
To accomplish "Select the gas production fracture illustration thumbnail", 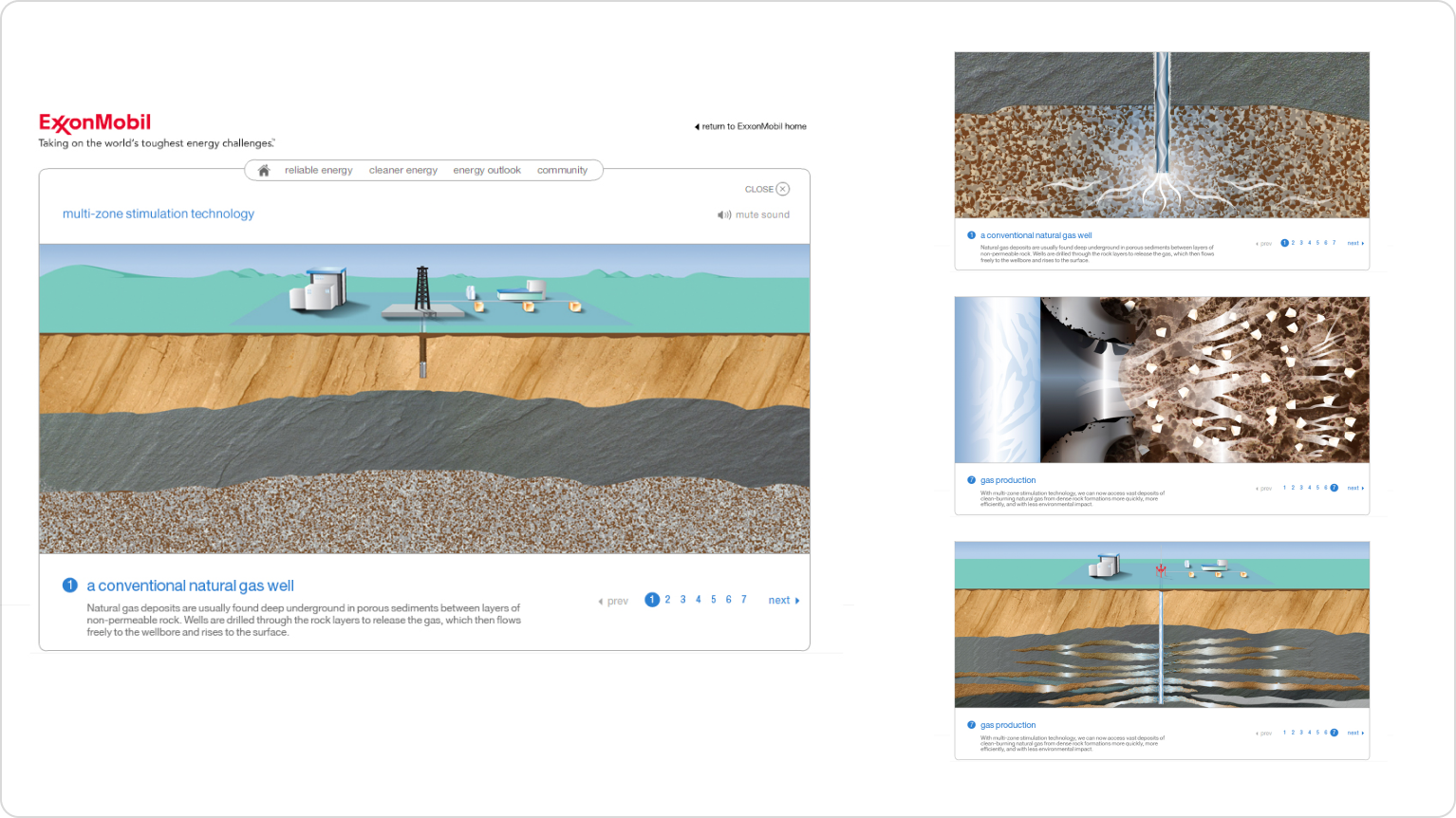I will 1163,379.
